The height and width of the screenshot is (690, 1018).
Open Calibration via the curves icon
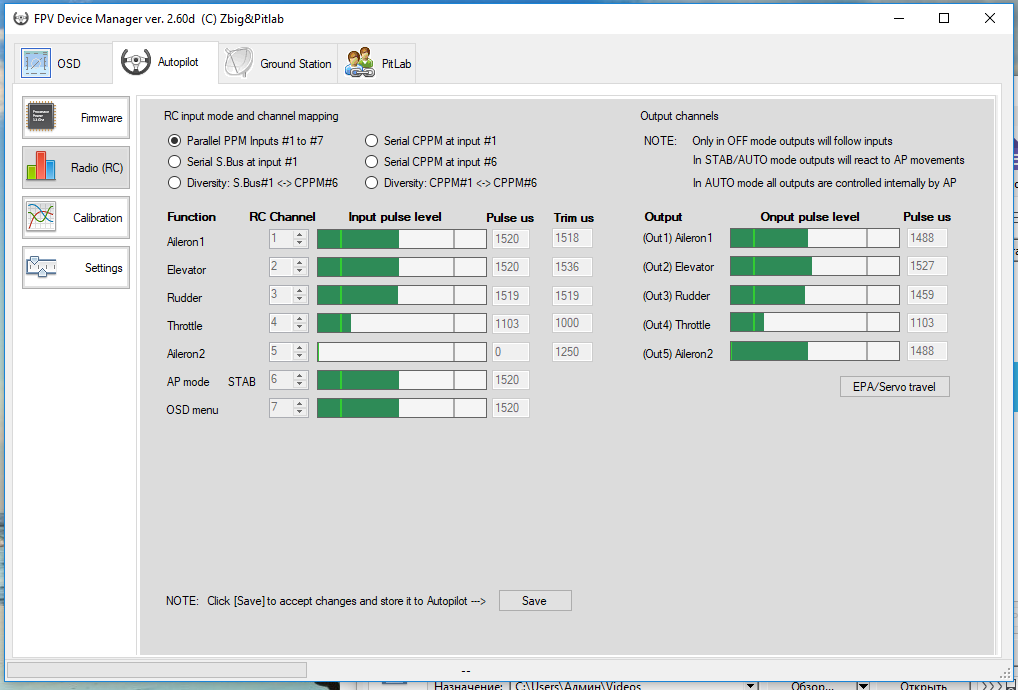tap(42, 217)
